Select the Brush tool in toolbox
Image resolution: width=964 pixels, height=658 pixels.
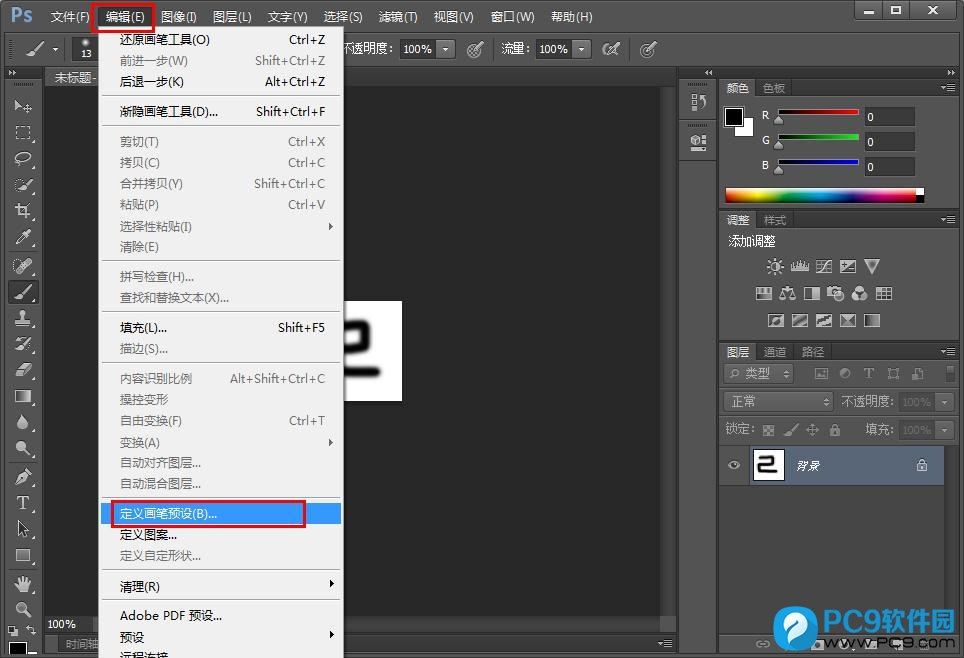click(x=23, y=292)
